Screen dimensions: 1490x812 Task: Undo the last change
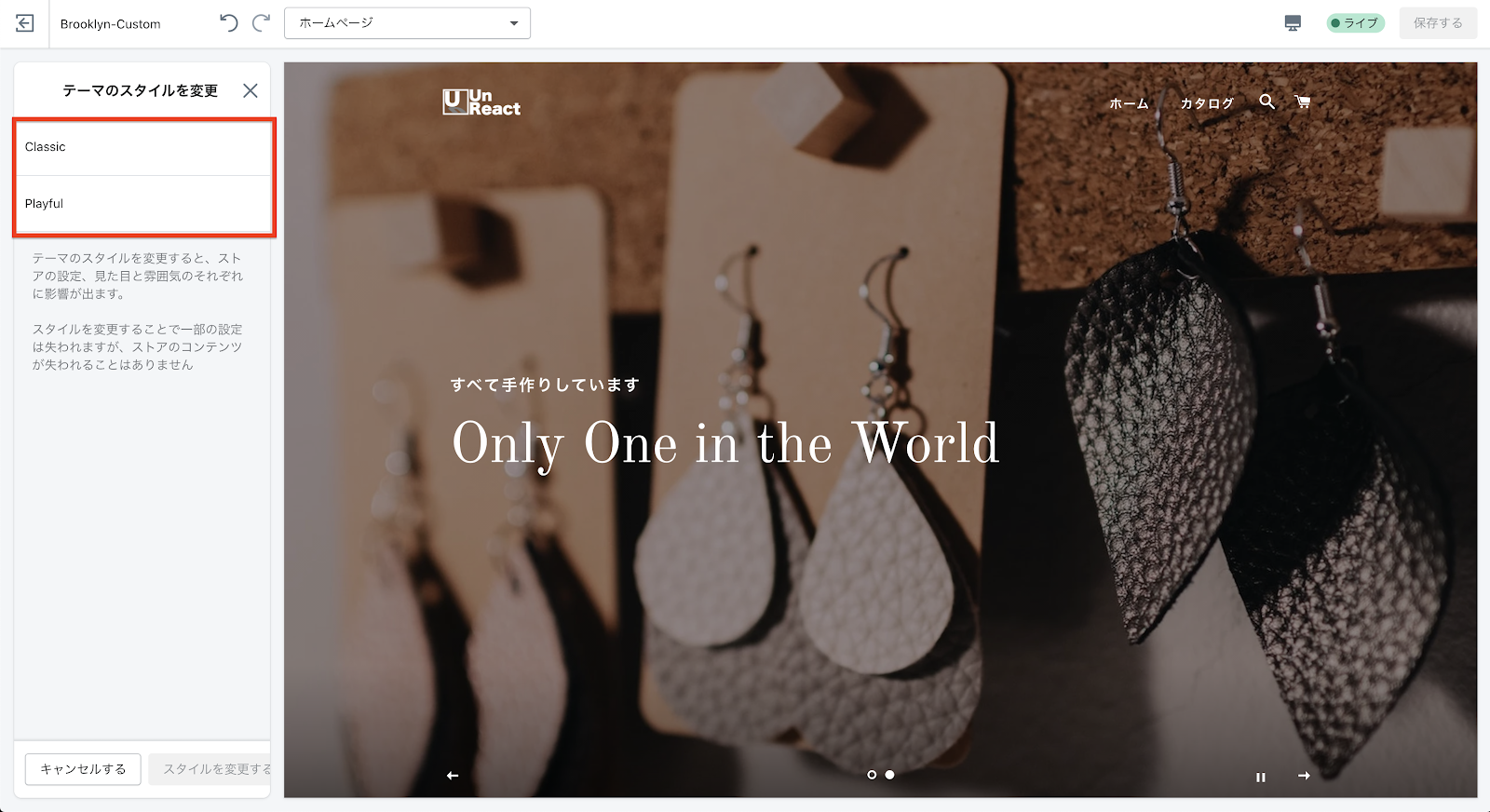click(229, 23)
